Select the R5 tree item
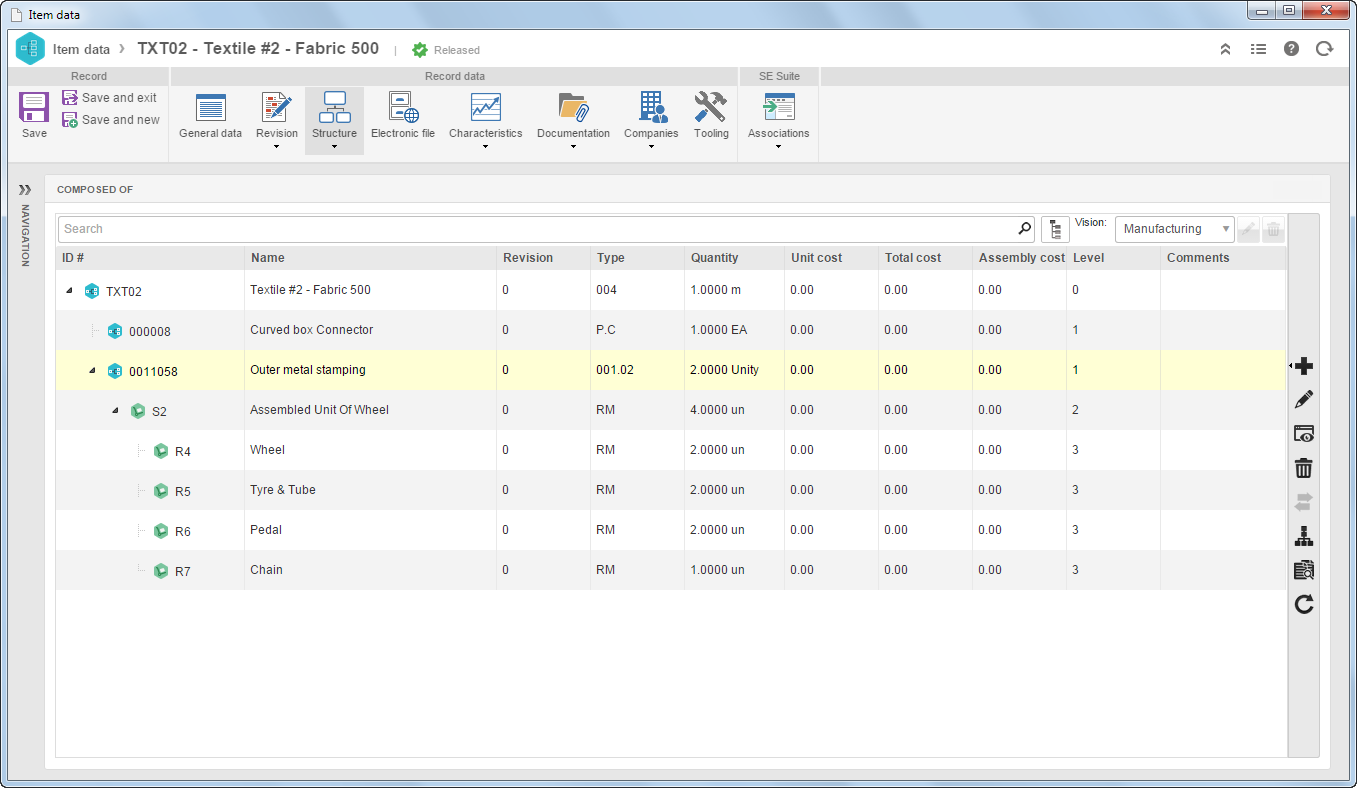Screen dimensions: 1357x788 182,492
